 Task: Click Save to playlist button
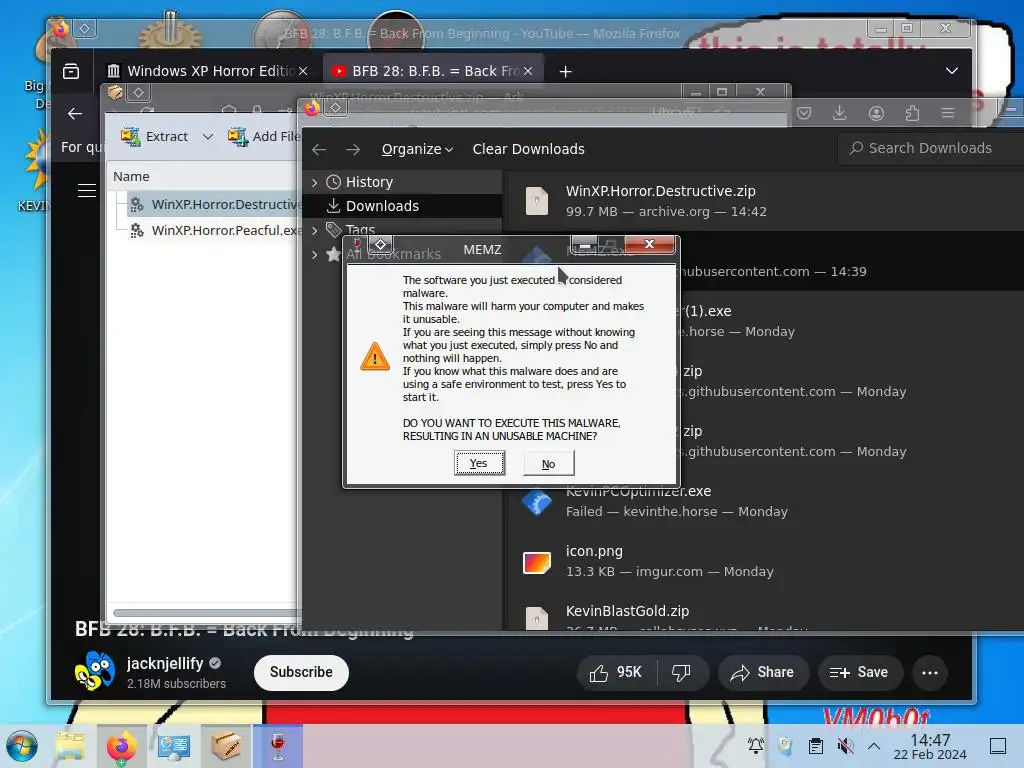(x=860, y=673)
